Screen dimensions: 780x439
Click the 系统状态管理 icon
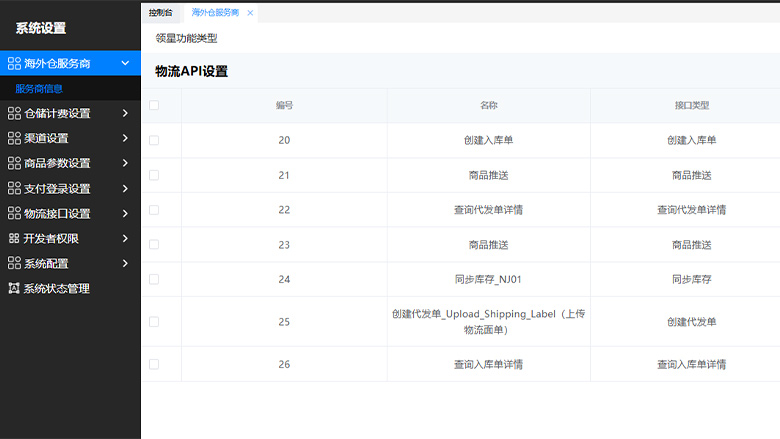(14, 288)
